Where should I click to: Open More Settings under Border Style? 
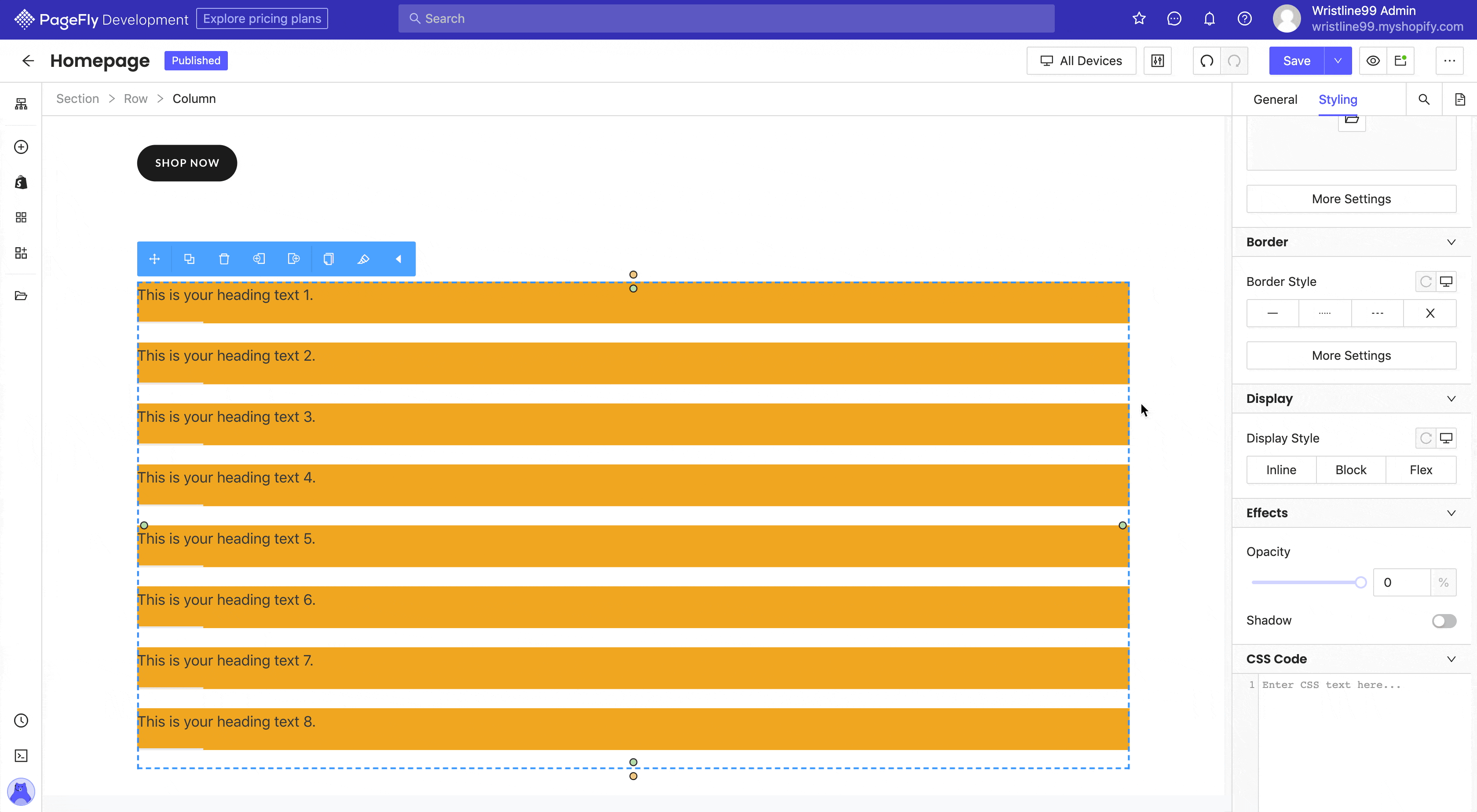click(x=1352, y=355)
